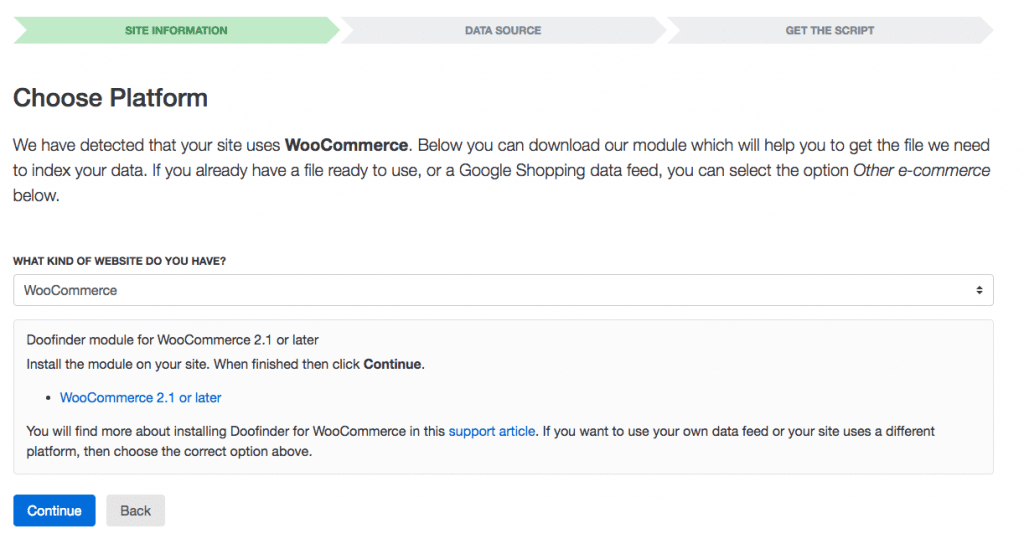Click bold WooCommerce word in the description

click(x=346, y=144)
